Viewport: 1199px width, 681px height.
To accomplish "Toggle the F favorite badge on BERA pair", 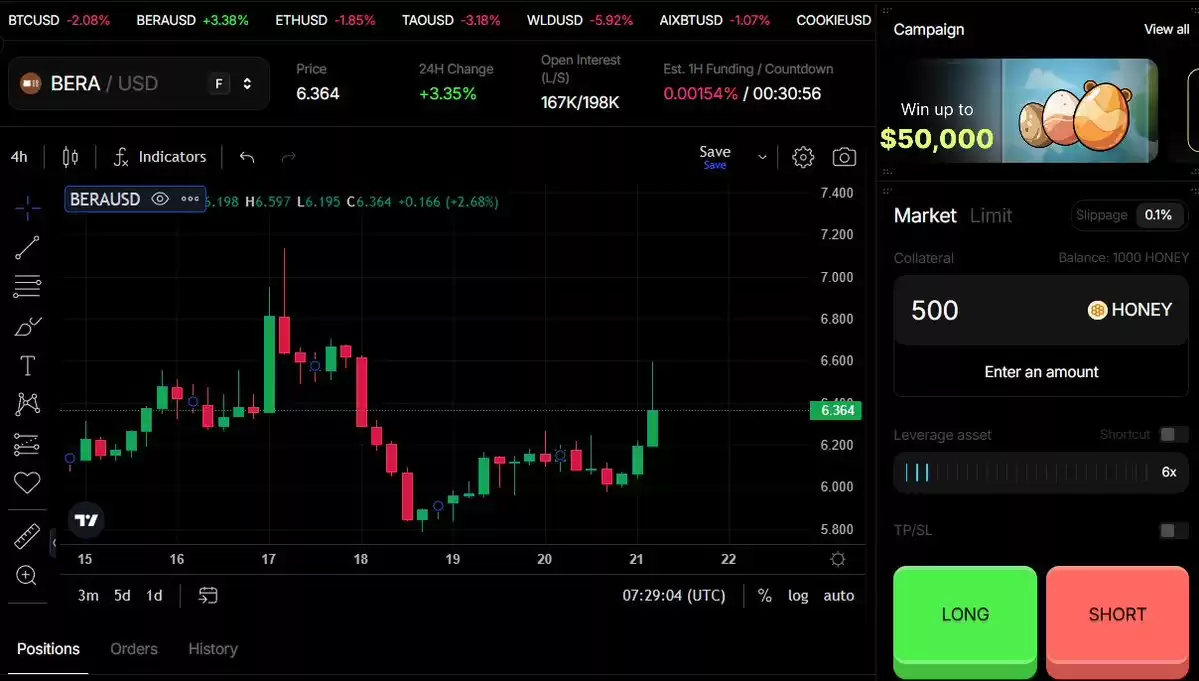I will [x=219, y=83].
